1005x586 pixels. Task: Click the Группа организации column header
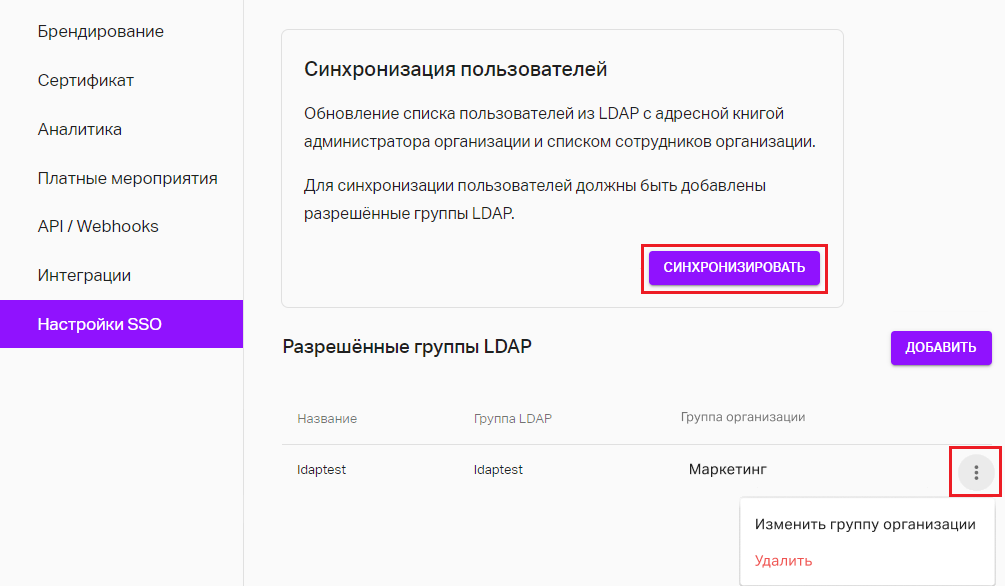point(743,417)
